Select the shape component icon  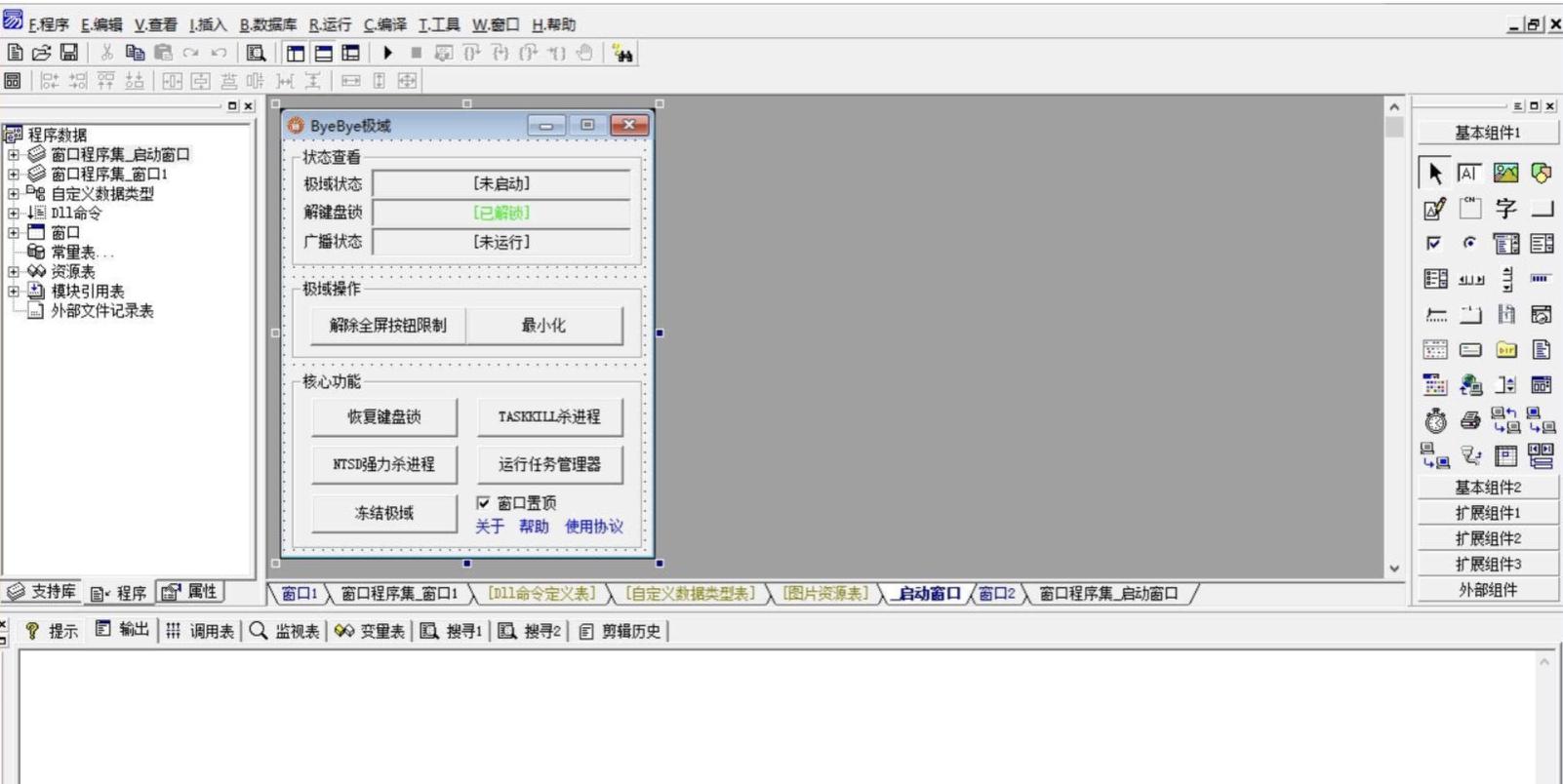(x=1542, y=174)
